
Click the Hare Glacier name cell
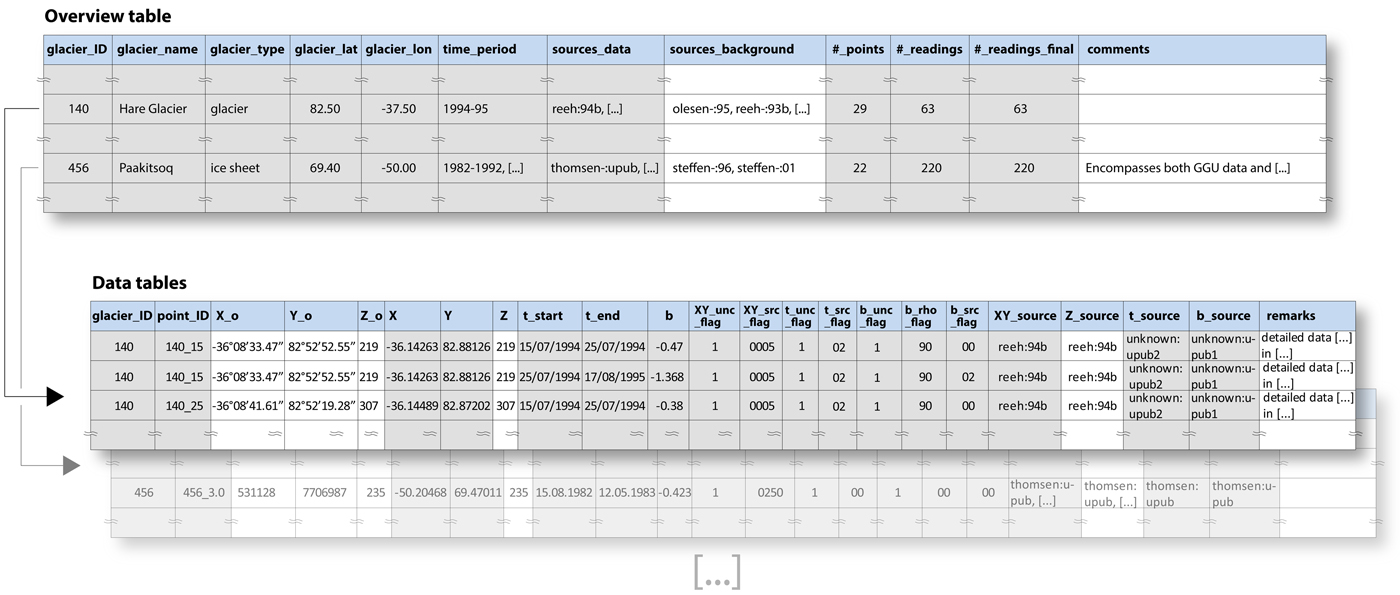click(152, 109)
